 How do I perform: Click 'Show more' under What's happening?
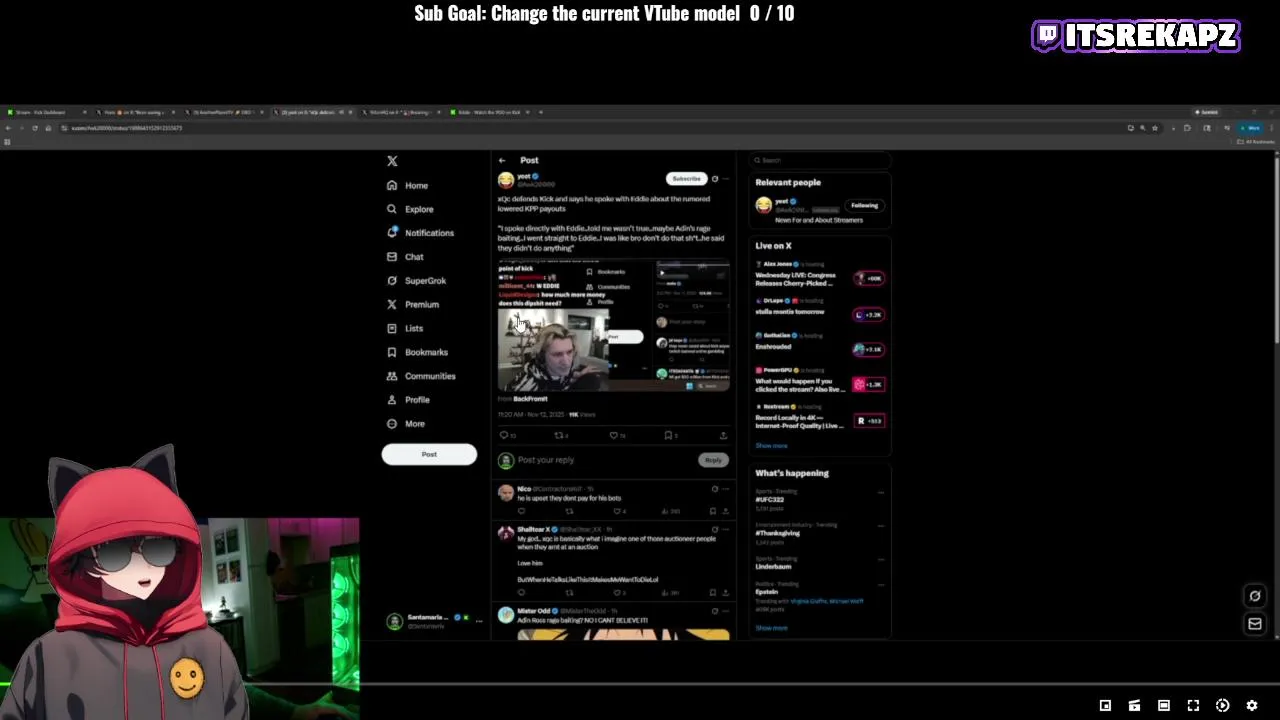tap(771, 628)
